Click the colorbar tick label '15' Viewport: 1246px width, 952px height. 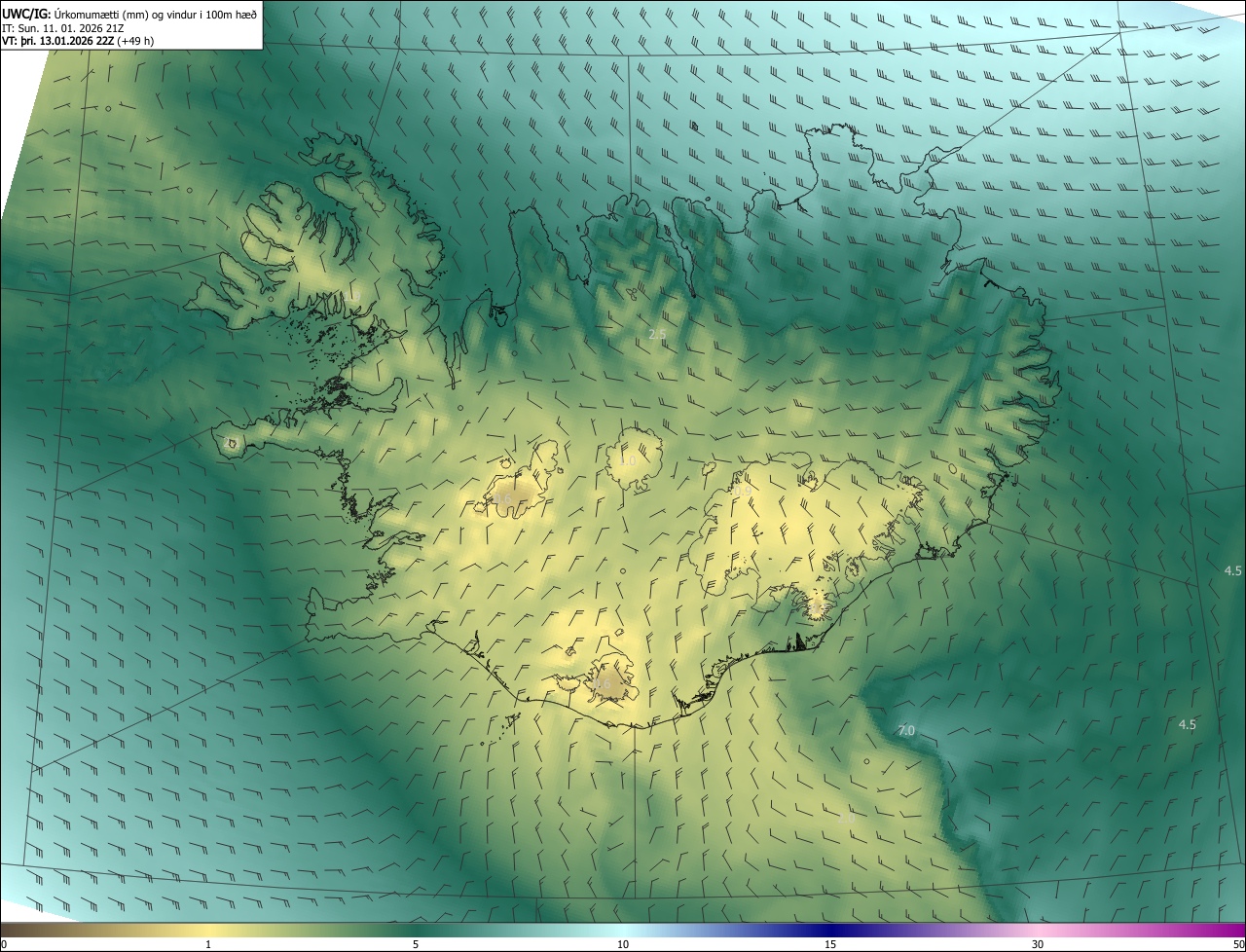[830, 944]
